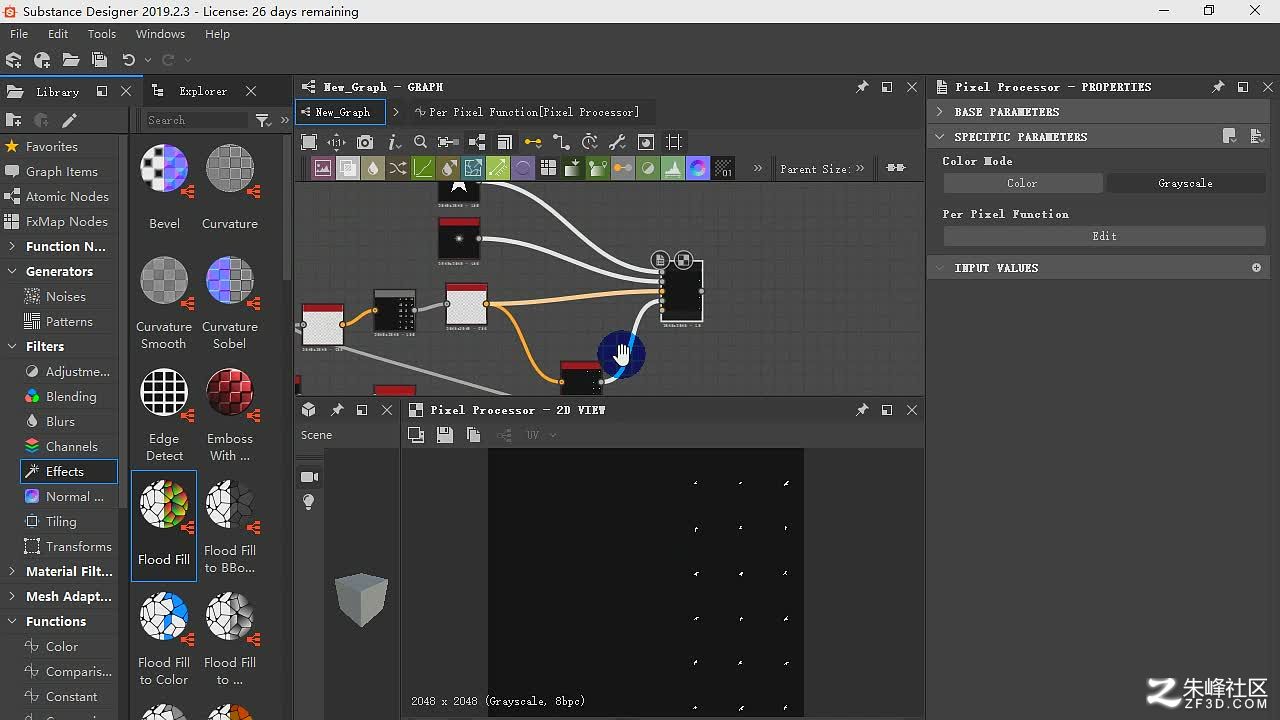This screenshot has width=1280, height=720.
Task: Click the fit graph to view icon
Action: [309, 142]
